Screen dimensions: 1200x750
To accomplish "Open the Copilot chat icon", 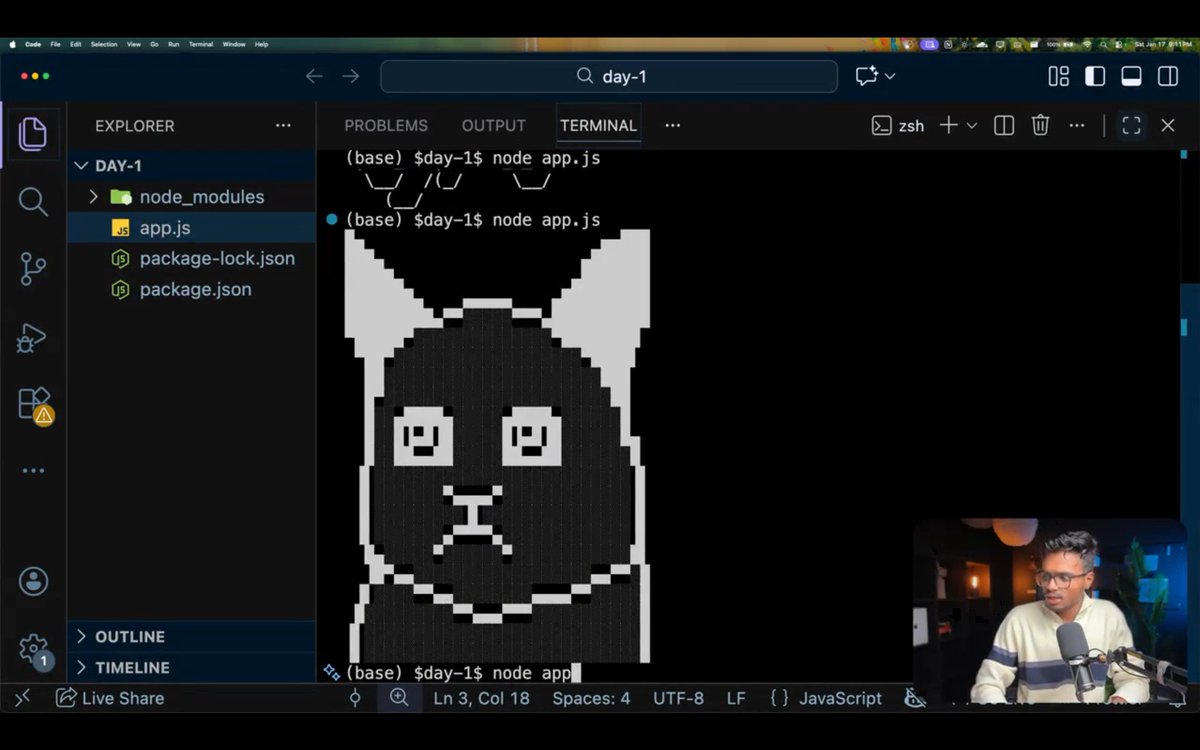I will [866, 76].
